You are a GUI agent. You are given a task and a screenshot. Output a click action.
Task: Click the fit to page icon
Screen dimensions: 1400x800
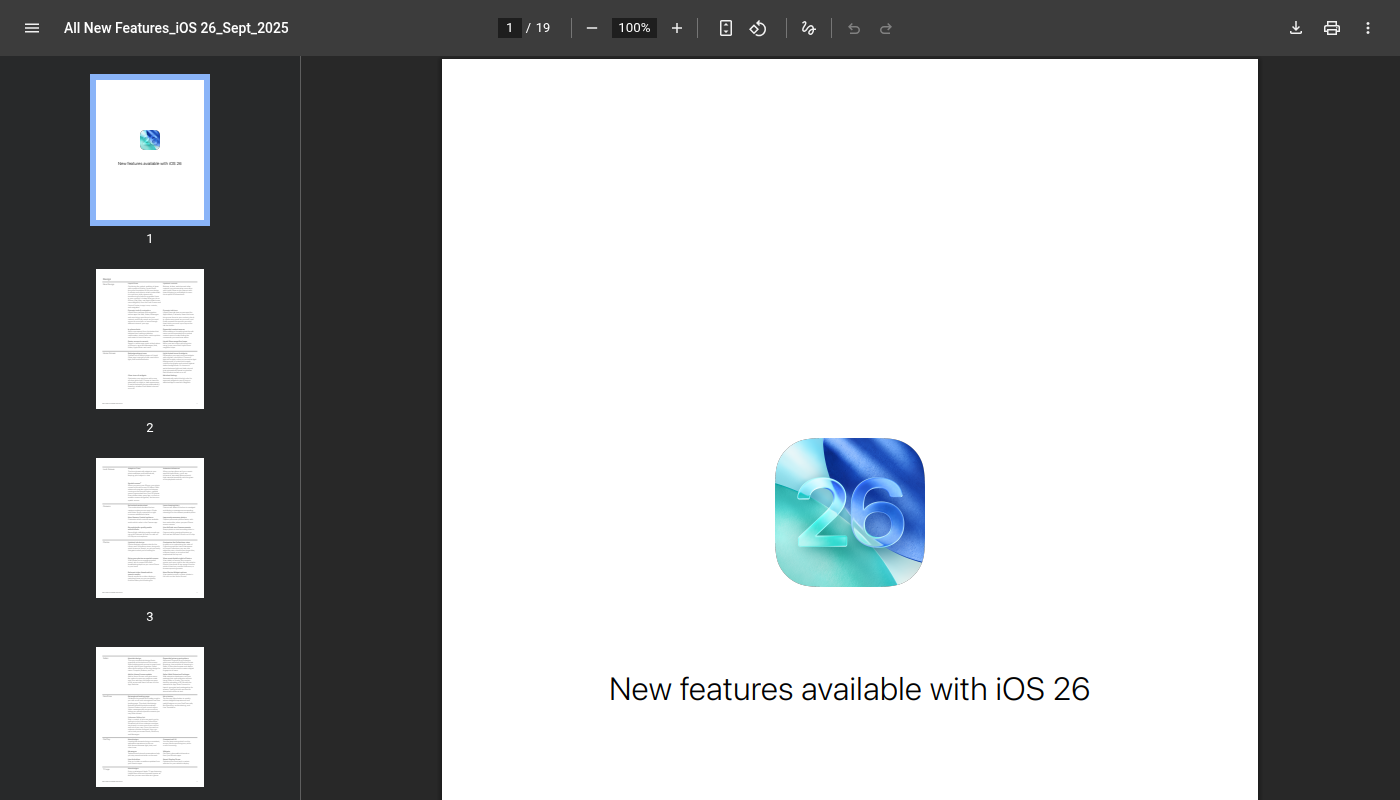tap(726, 28)
